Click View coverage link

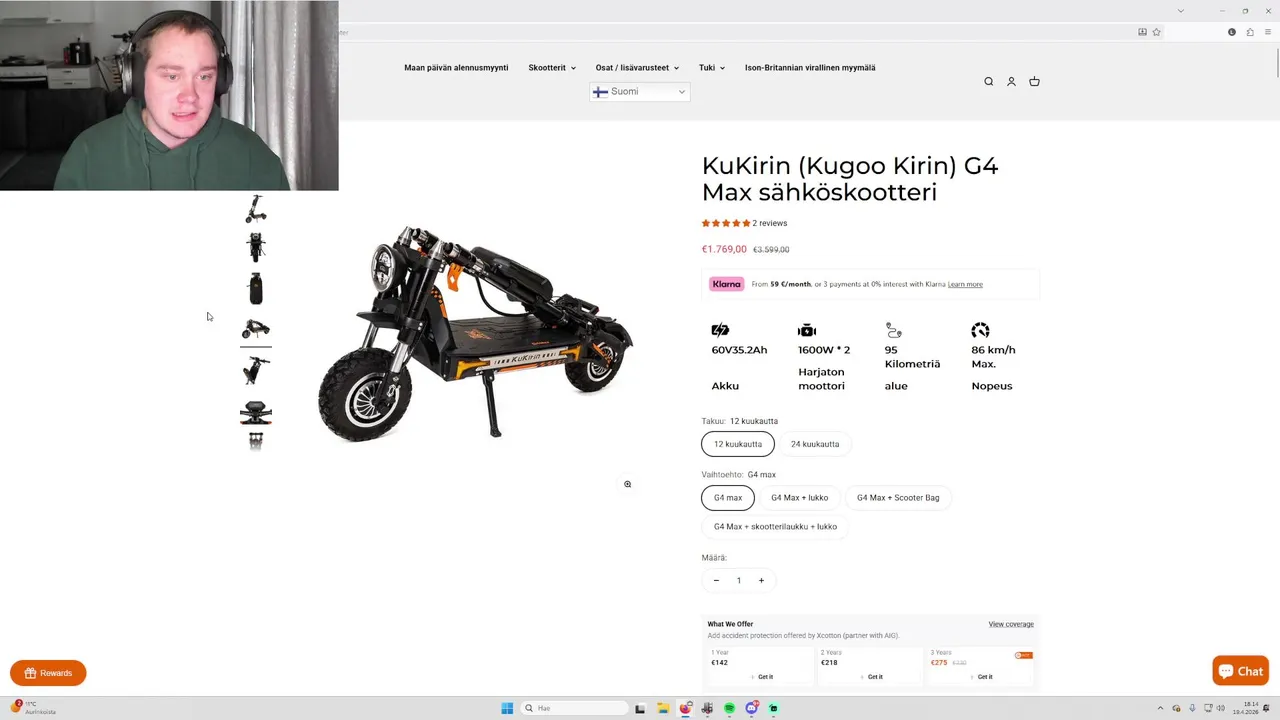tap(1011, 624)
